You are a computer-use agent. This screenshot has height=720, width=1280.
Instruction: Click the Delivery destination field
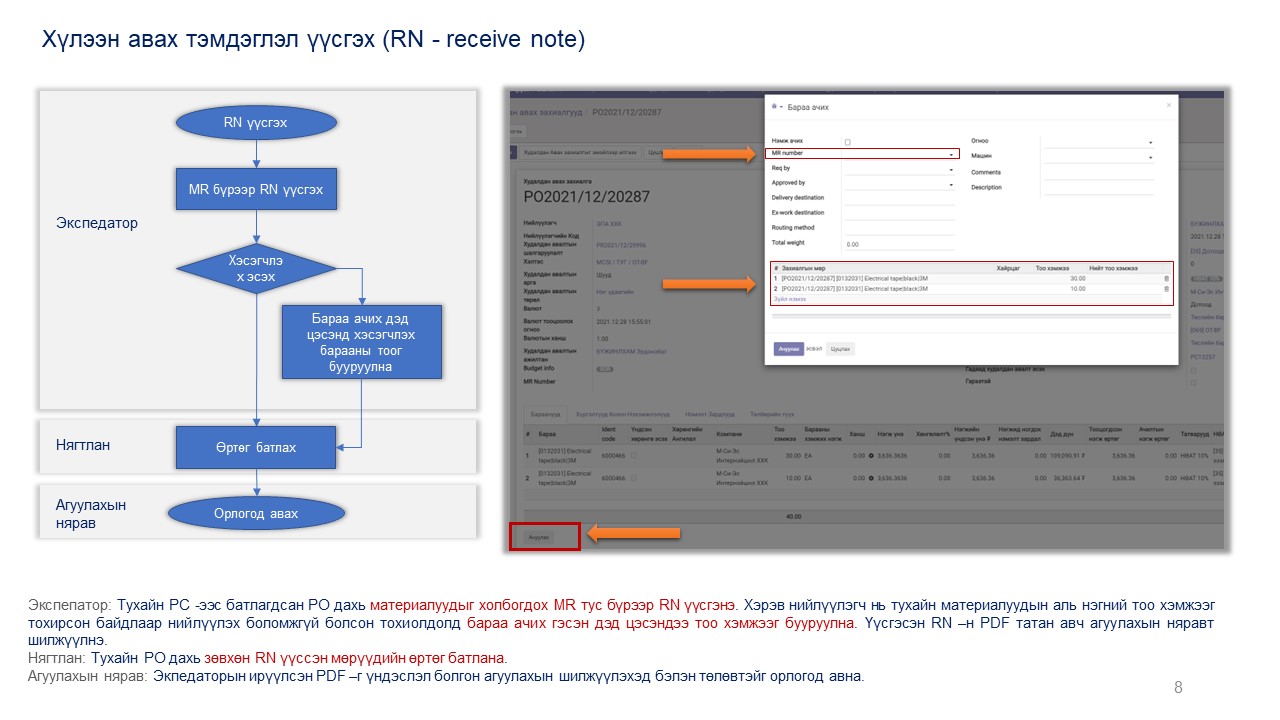[900, 198]
